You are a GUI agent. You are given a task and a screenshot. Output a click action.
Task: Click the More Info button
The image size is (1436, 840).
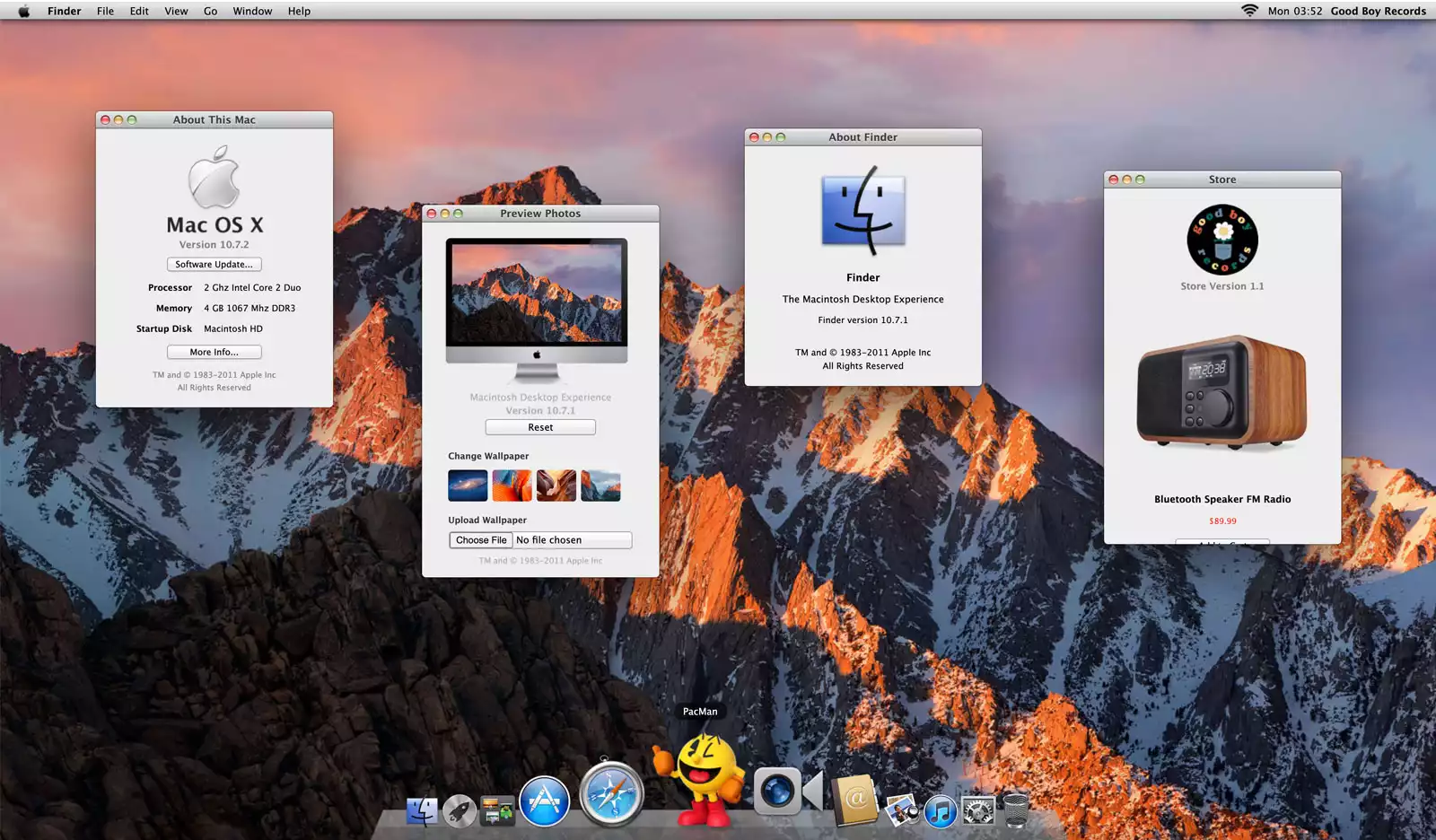pyautogui.click(x=215, y=352)
